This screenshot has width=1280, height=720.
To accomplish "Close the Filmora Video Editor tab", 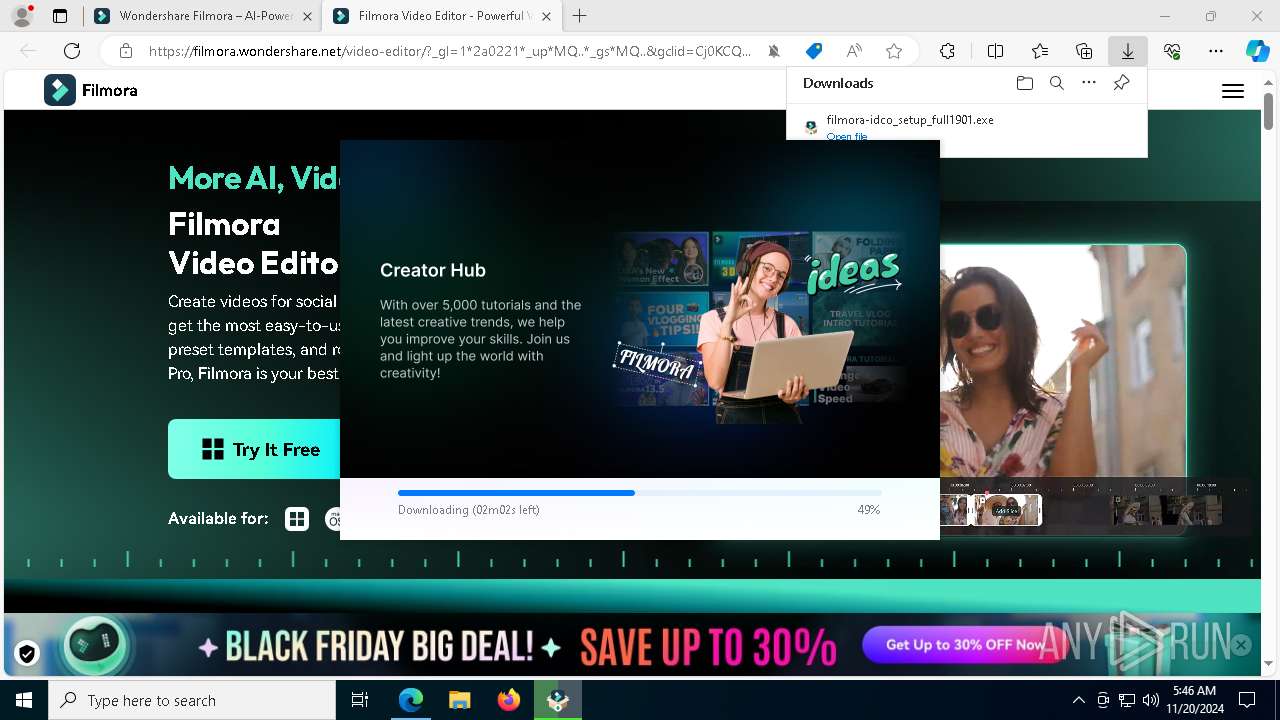I will [x=546, y=16].
